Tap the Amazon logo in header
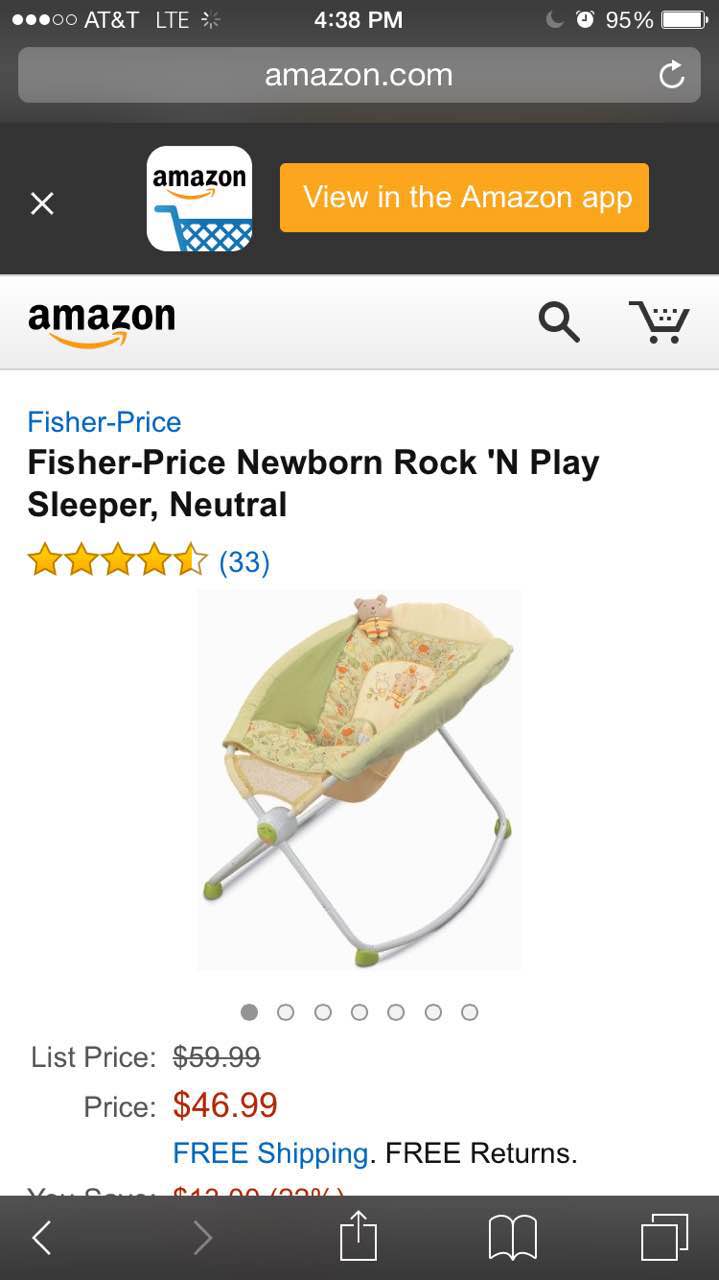 [101, 323]
